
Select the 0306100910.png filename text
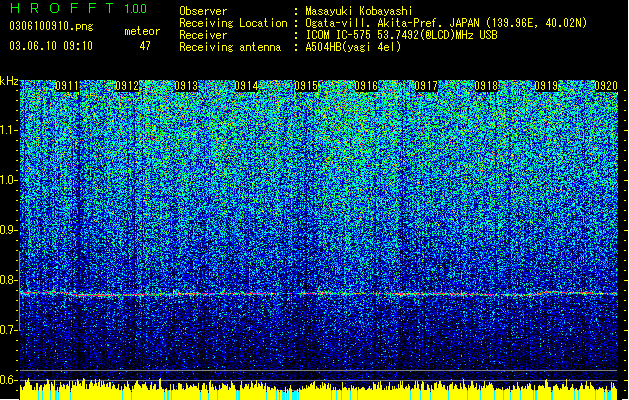51,27
